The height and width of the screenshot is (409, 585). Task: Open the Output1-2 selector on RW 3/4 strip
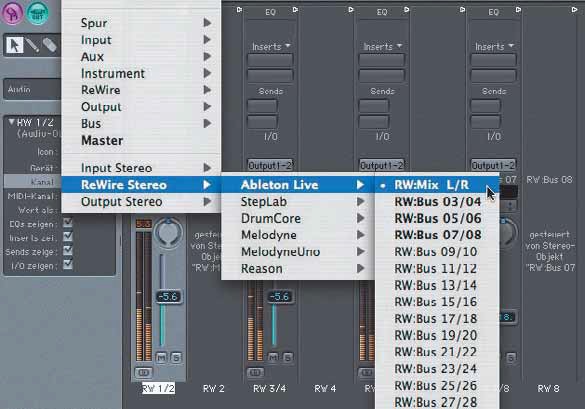pyautogui.click(x=270, y=165)
